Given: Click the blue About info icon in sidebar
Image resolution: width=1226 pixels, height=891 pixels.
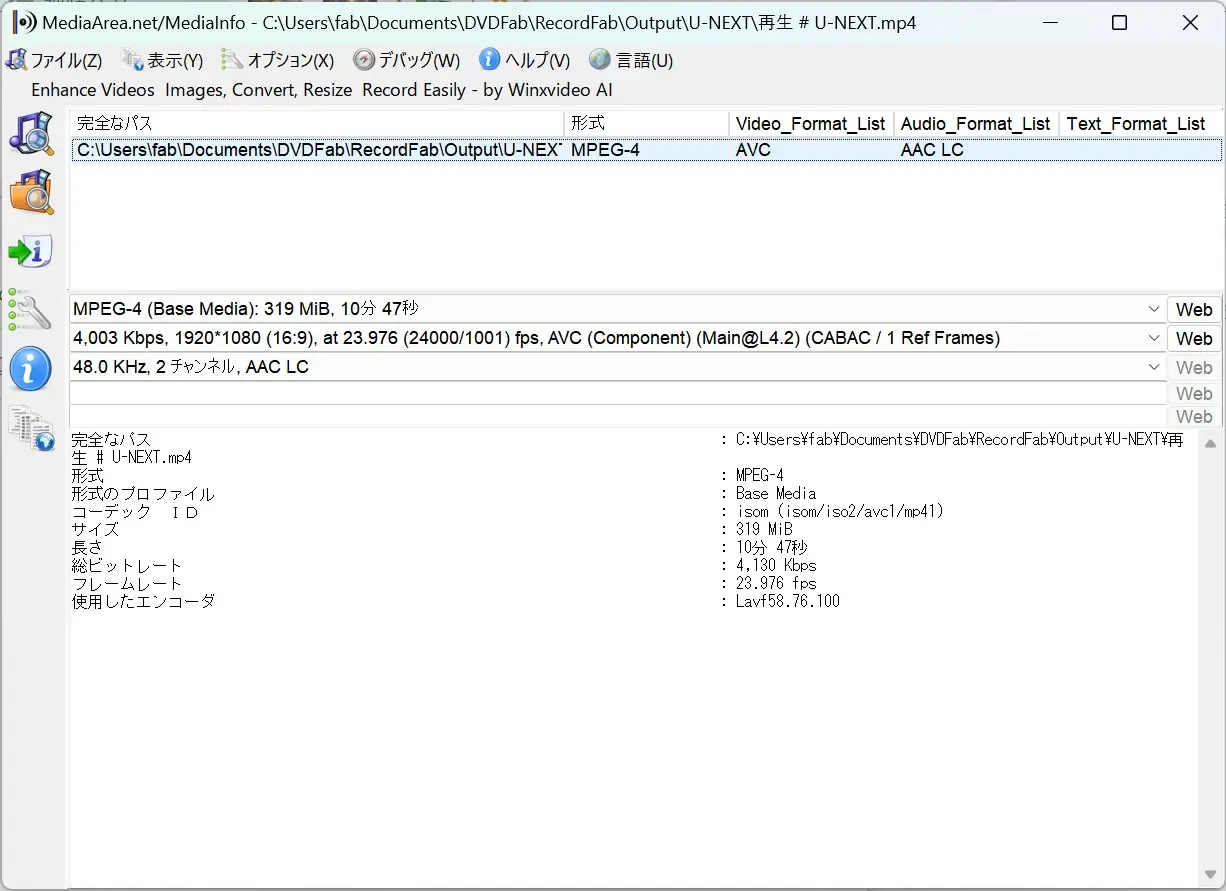Looking at the screenshot, I should click(x=31, y=369).
